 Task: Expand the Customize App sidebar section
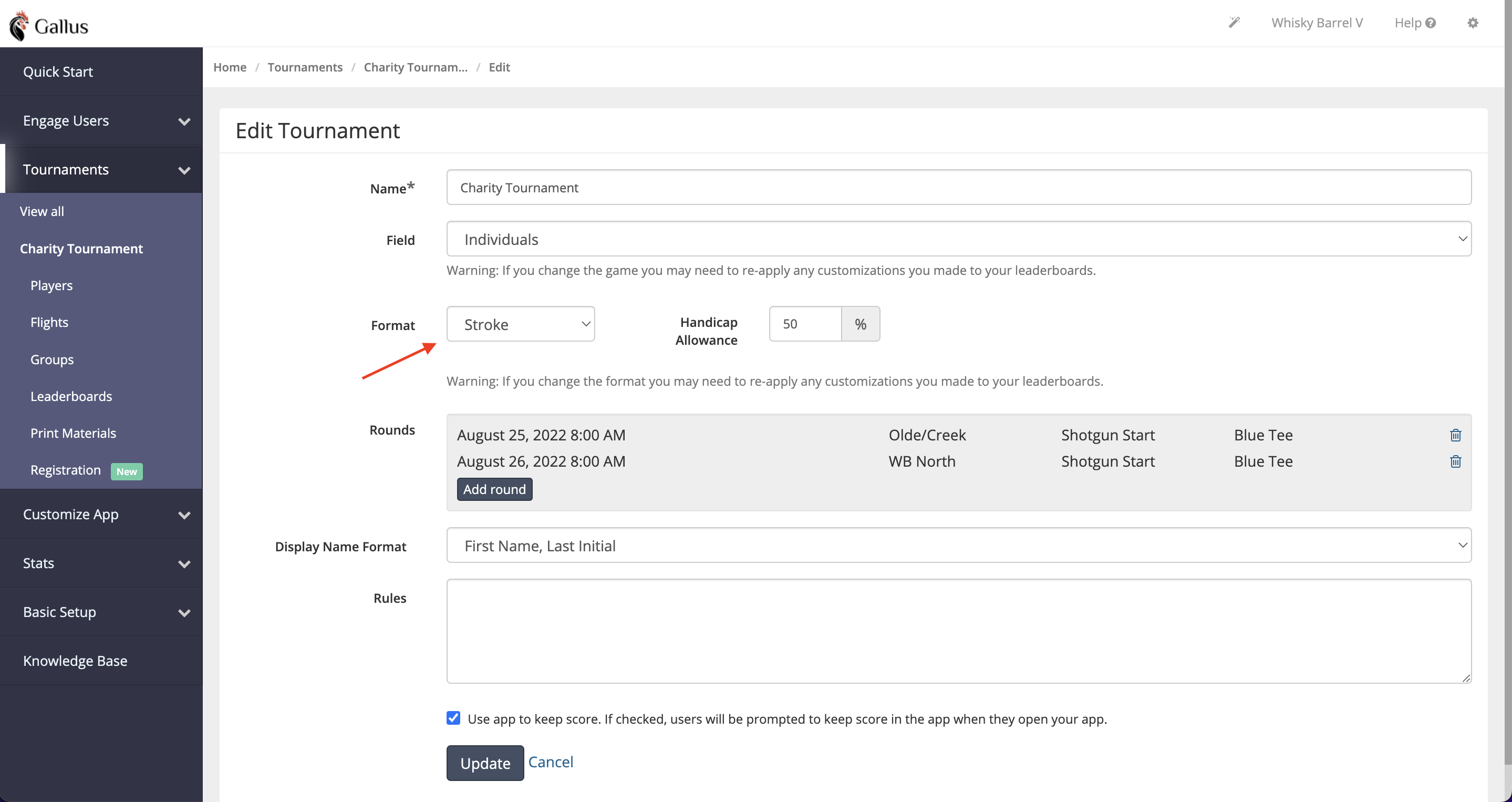(x=101, y=513)
